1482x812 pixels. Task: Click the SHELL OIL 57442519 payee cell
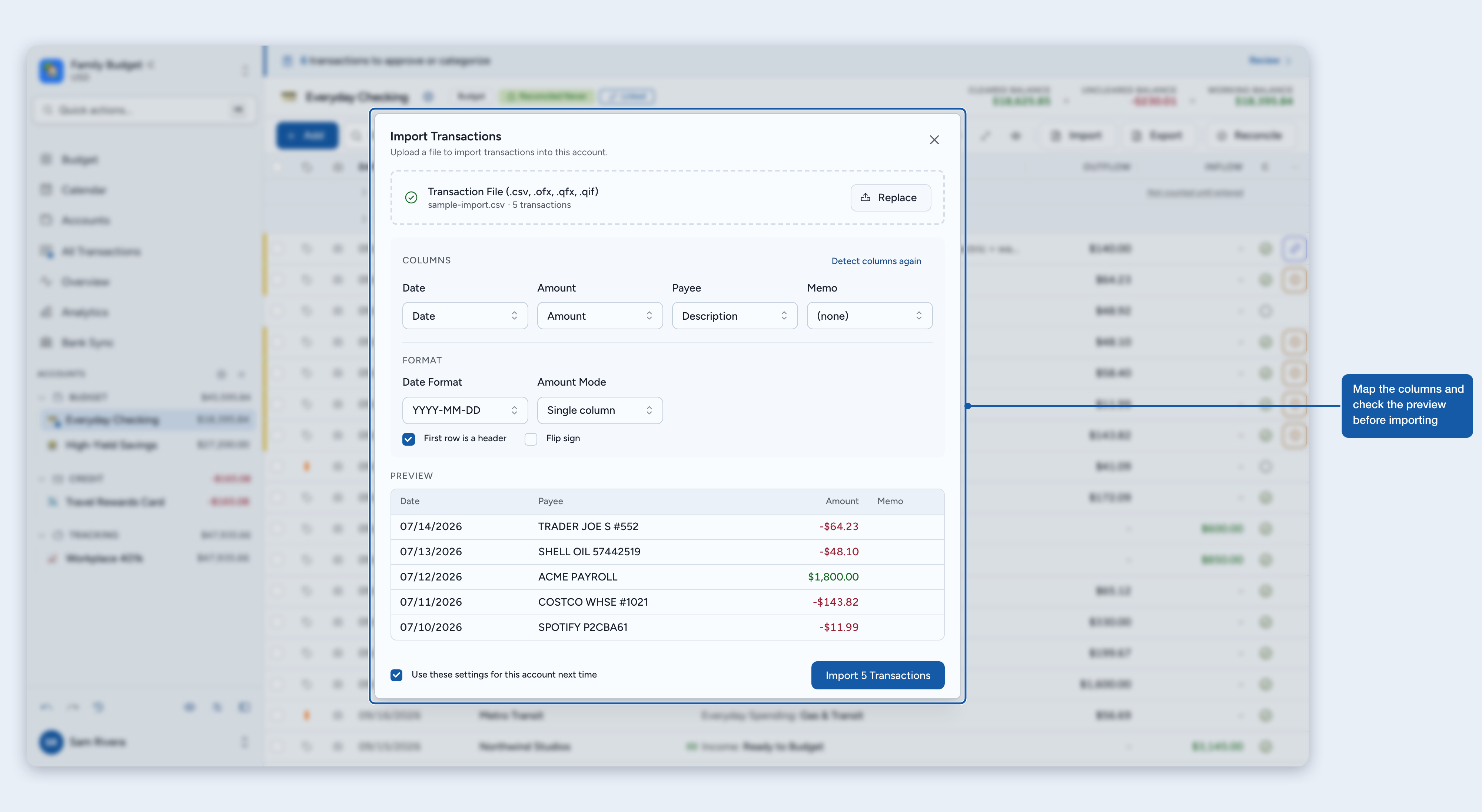tap(589, 552)
